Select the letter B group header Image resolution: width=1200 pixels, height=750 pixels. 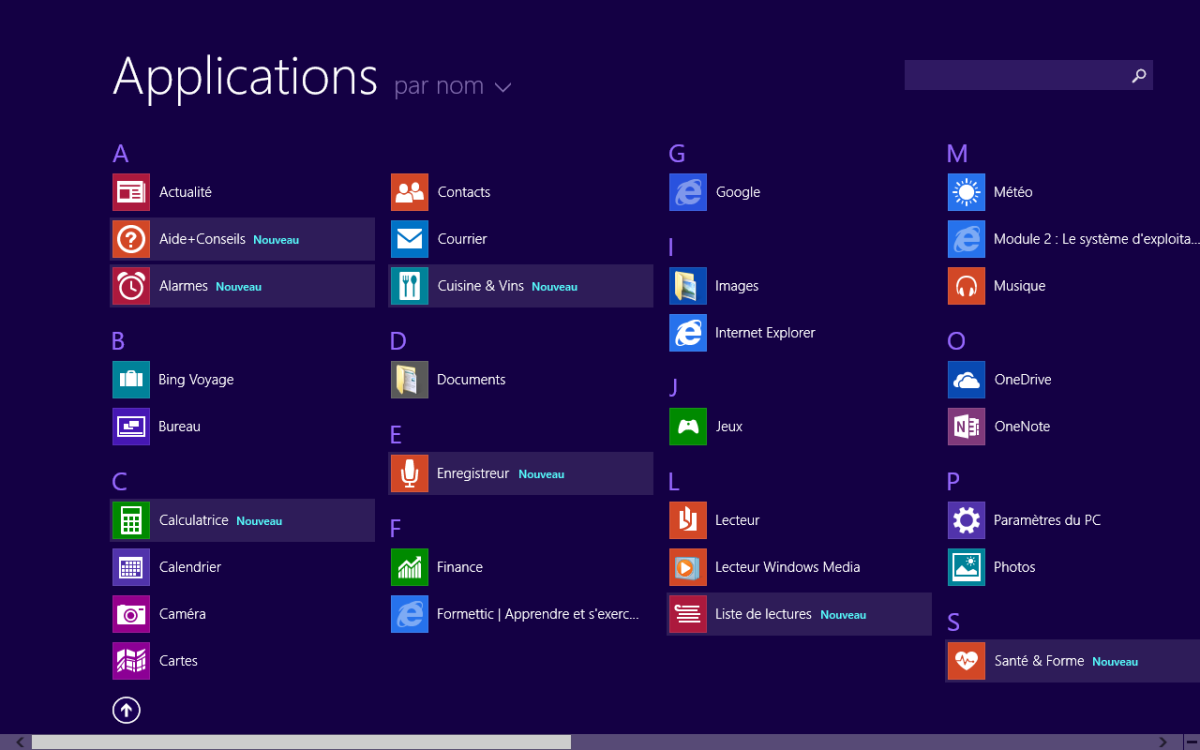[118, 342]
